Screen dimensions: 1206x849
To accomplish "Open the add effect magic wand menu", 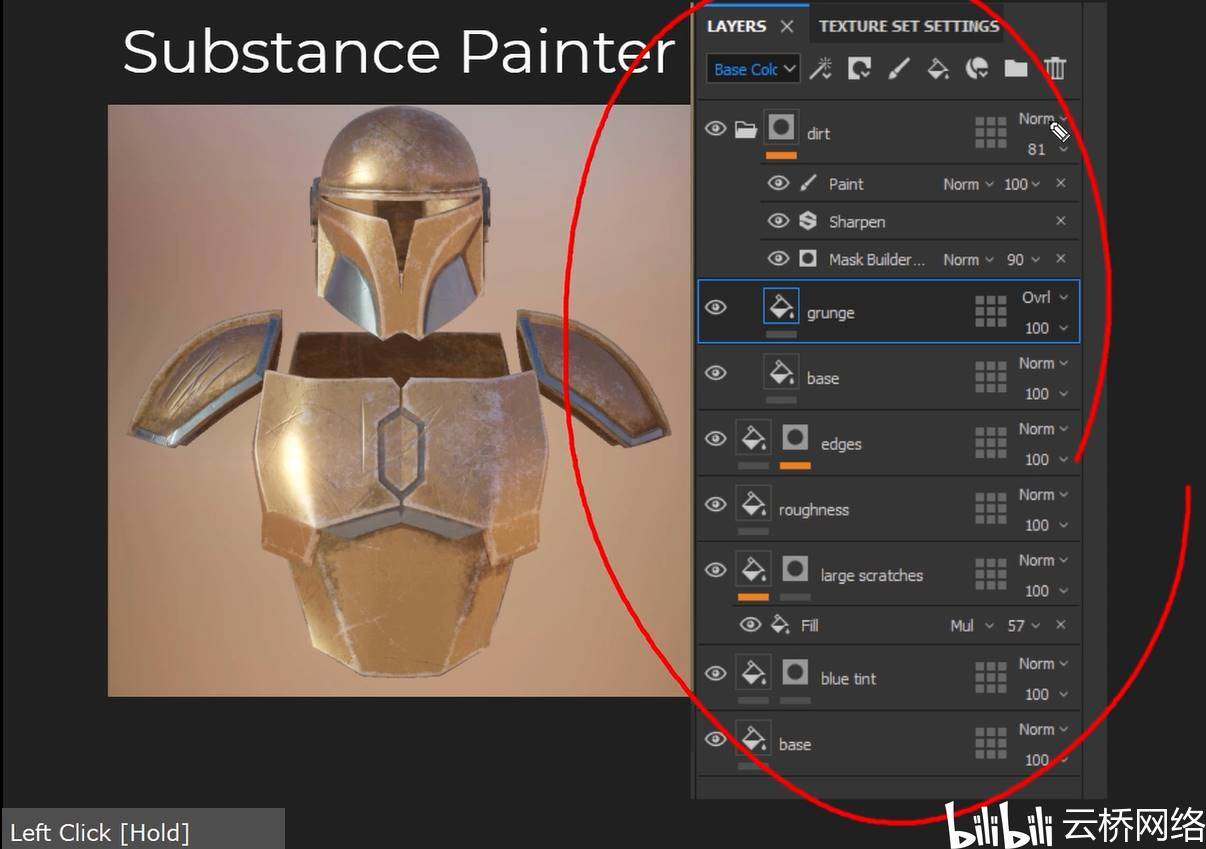I will click(x=820, y=68).
